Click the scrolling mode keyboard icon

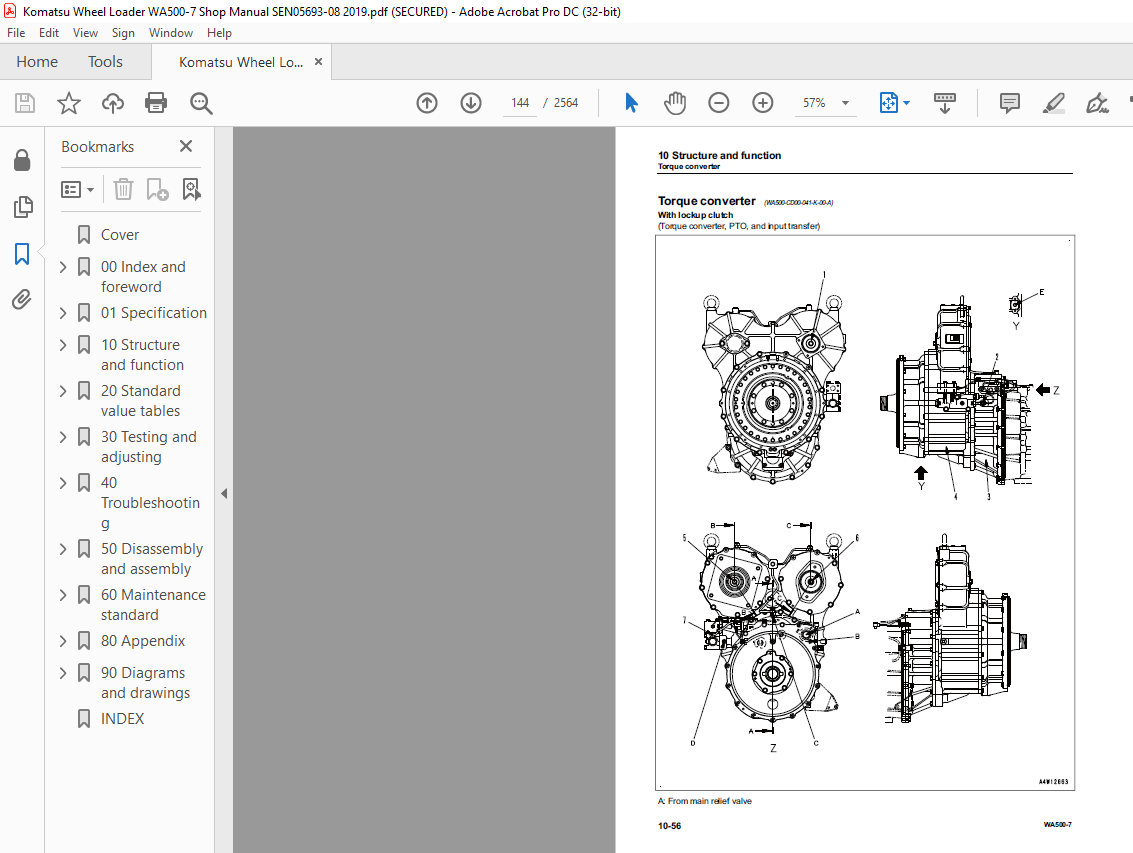pyautogui.click(x=944, y=103)
